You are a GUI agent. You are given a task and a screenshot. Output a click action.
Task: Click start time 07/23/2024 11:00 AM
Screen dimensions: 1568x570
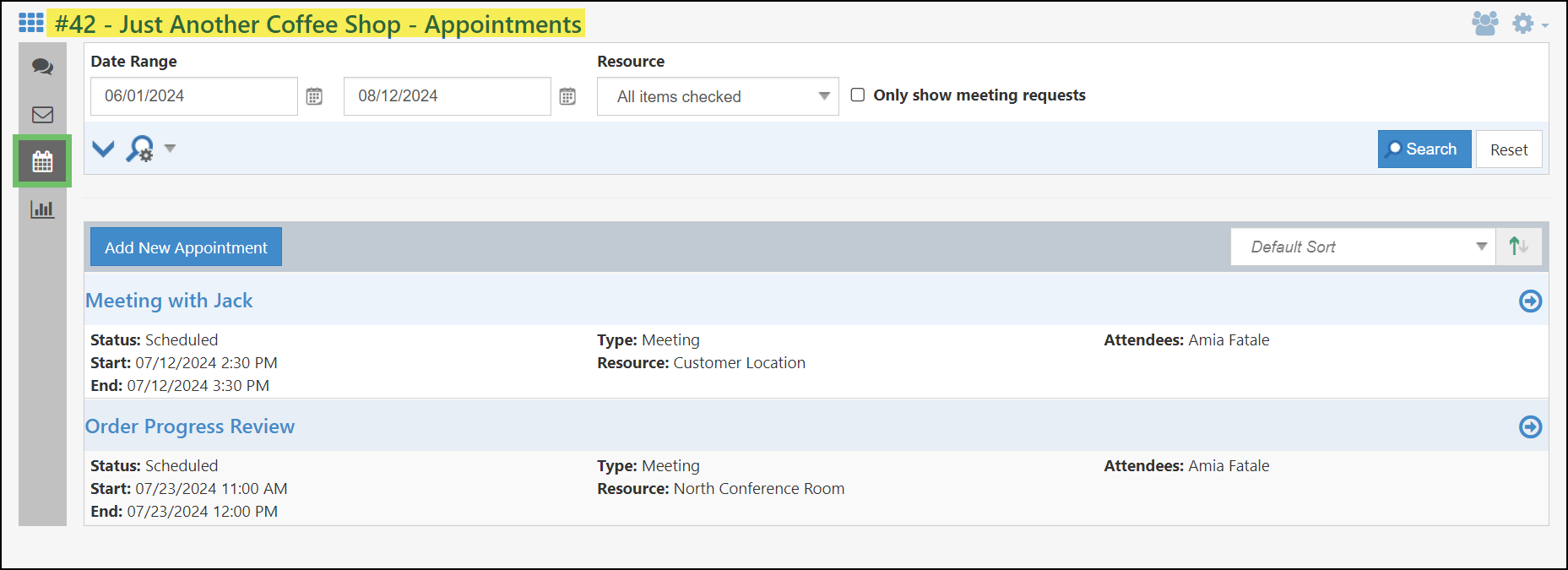pos(211,488)
